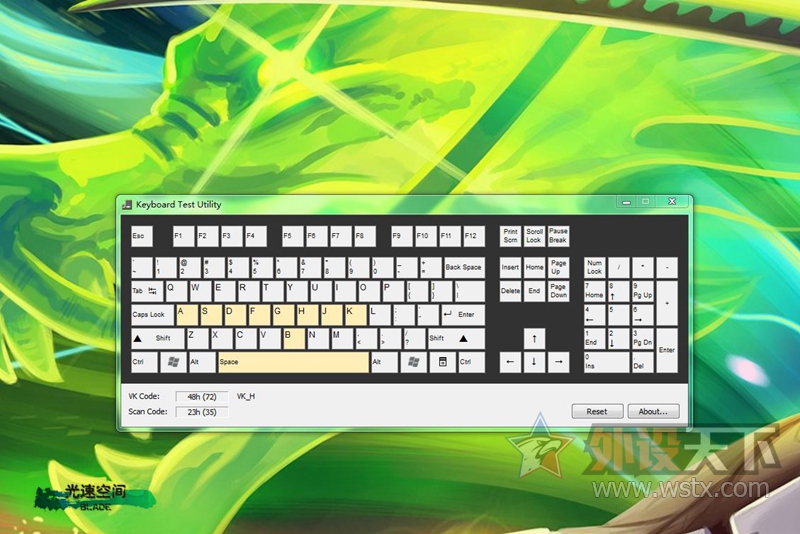Click the left arrow key
The image size is (800, 534).
(510, 362)
